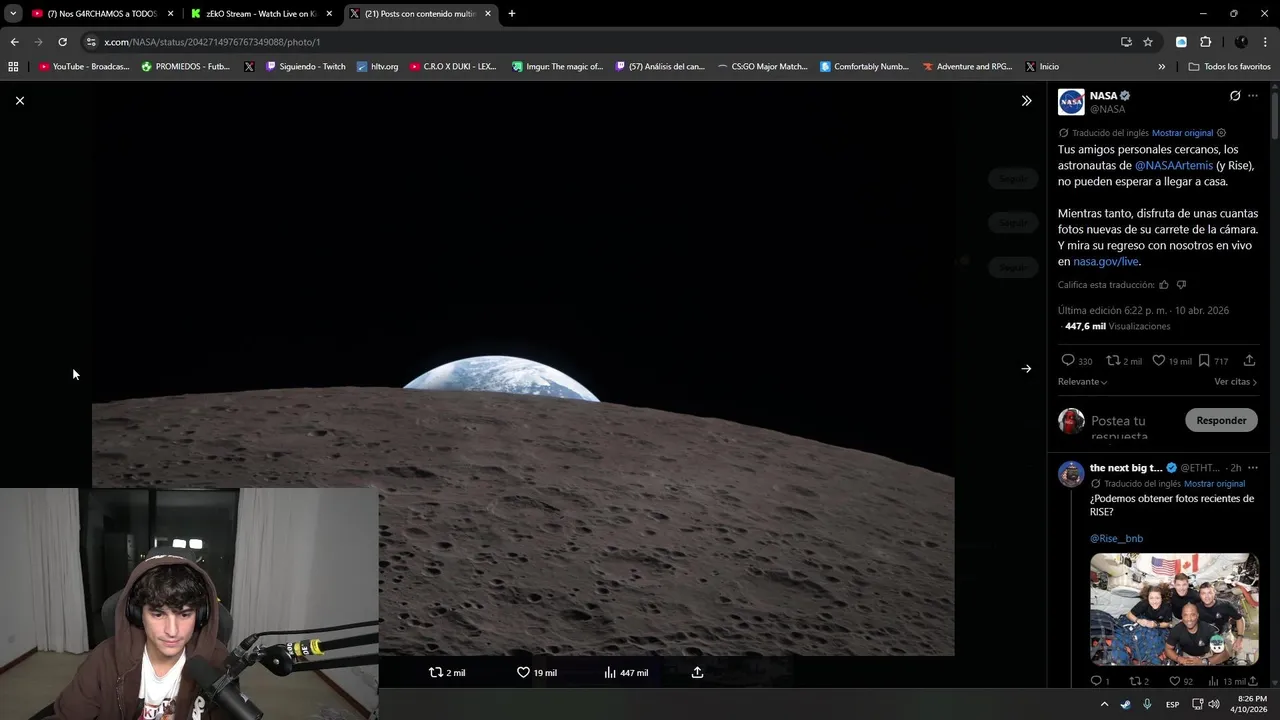Open Comfortably Numb... bookmark
The image size is (1280, 720).
pos(864,67)
